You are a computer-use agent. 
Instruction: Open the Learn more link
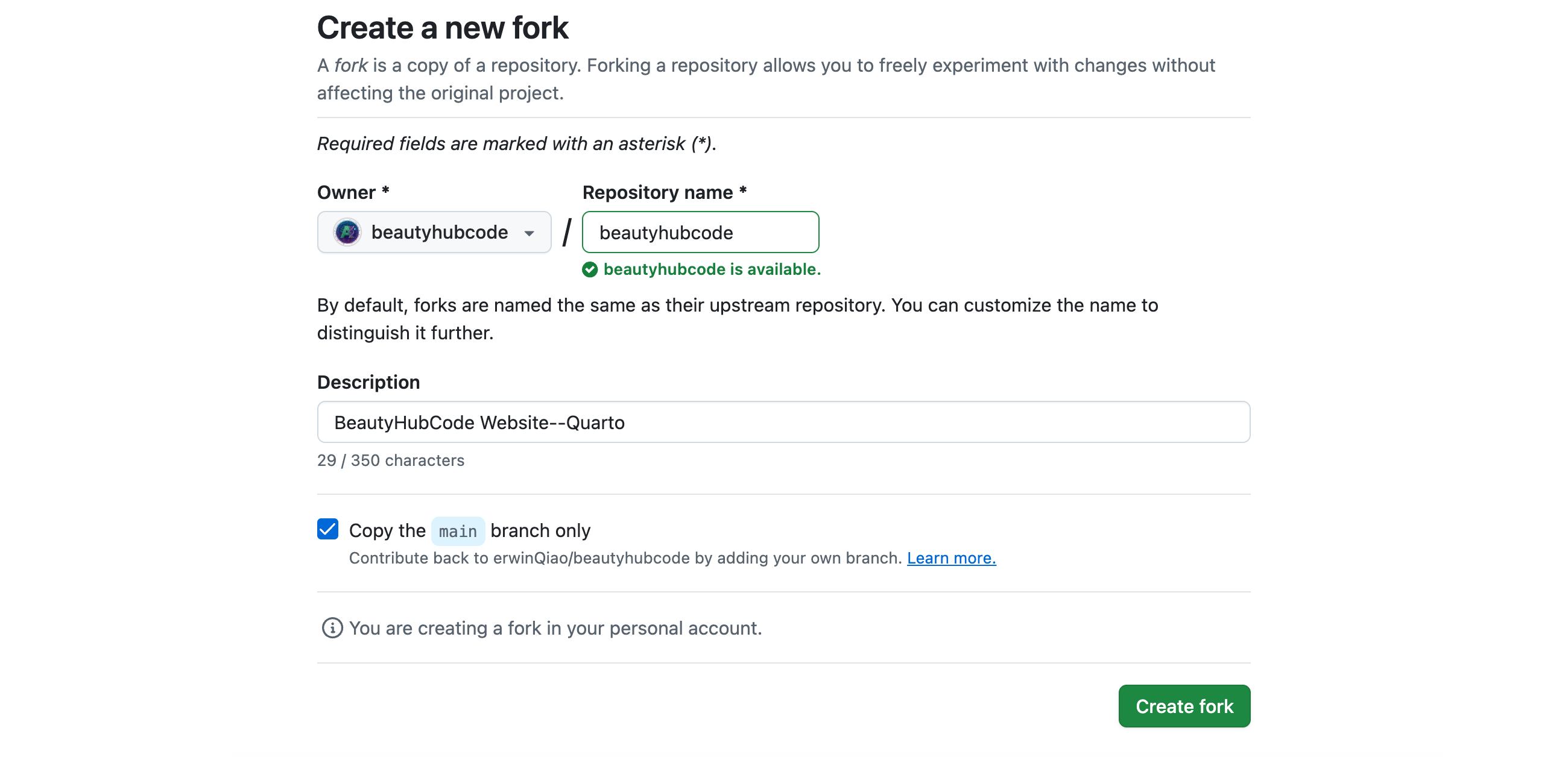click(x=952, y=558)
